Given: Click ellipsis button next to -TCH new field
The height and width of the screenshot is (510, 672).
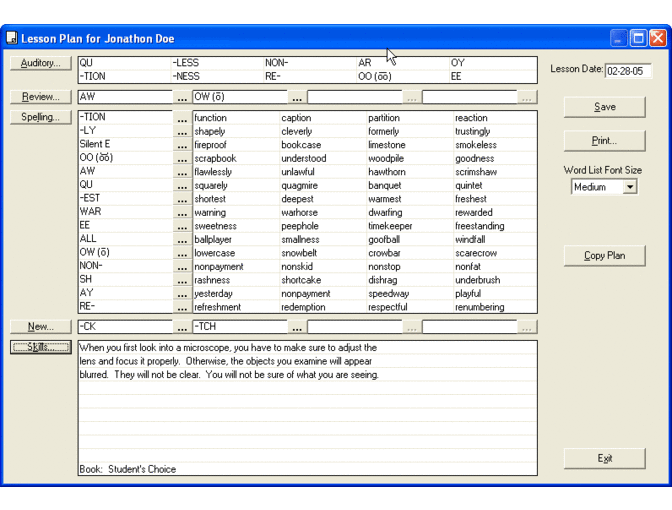Looking at the screenshot, I should [297, 327].
